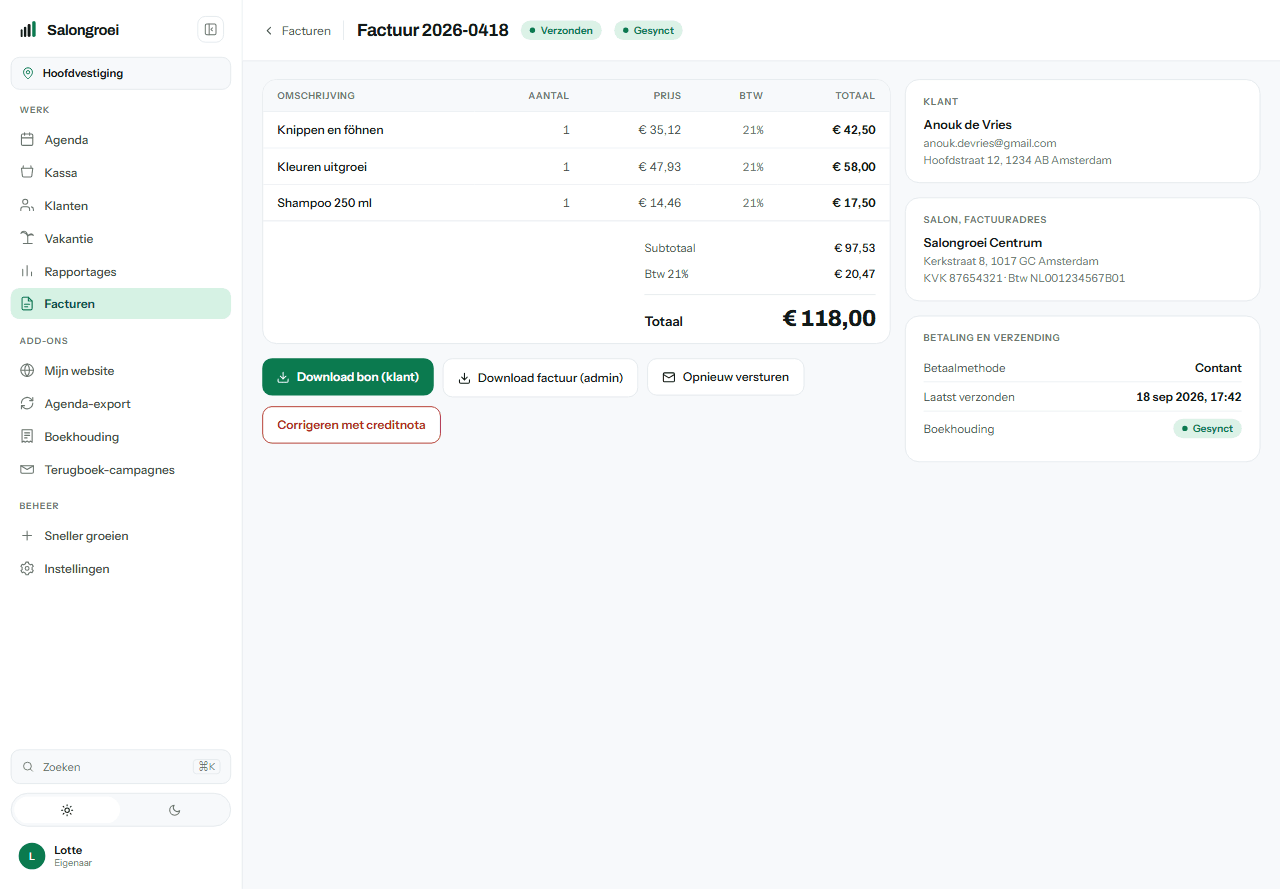1280x889 pixels.
Task: Open Terugboek-campagnes in the sidebar
Action: pyautogui.click(x=121, y=470)
